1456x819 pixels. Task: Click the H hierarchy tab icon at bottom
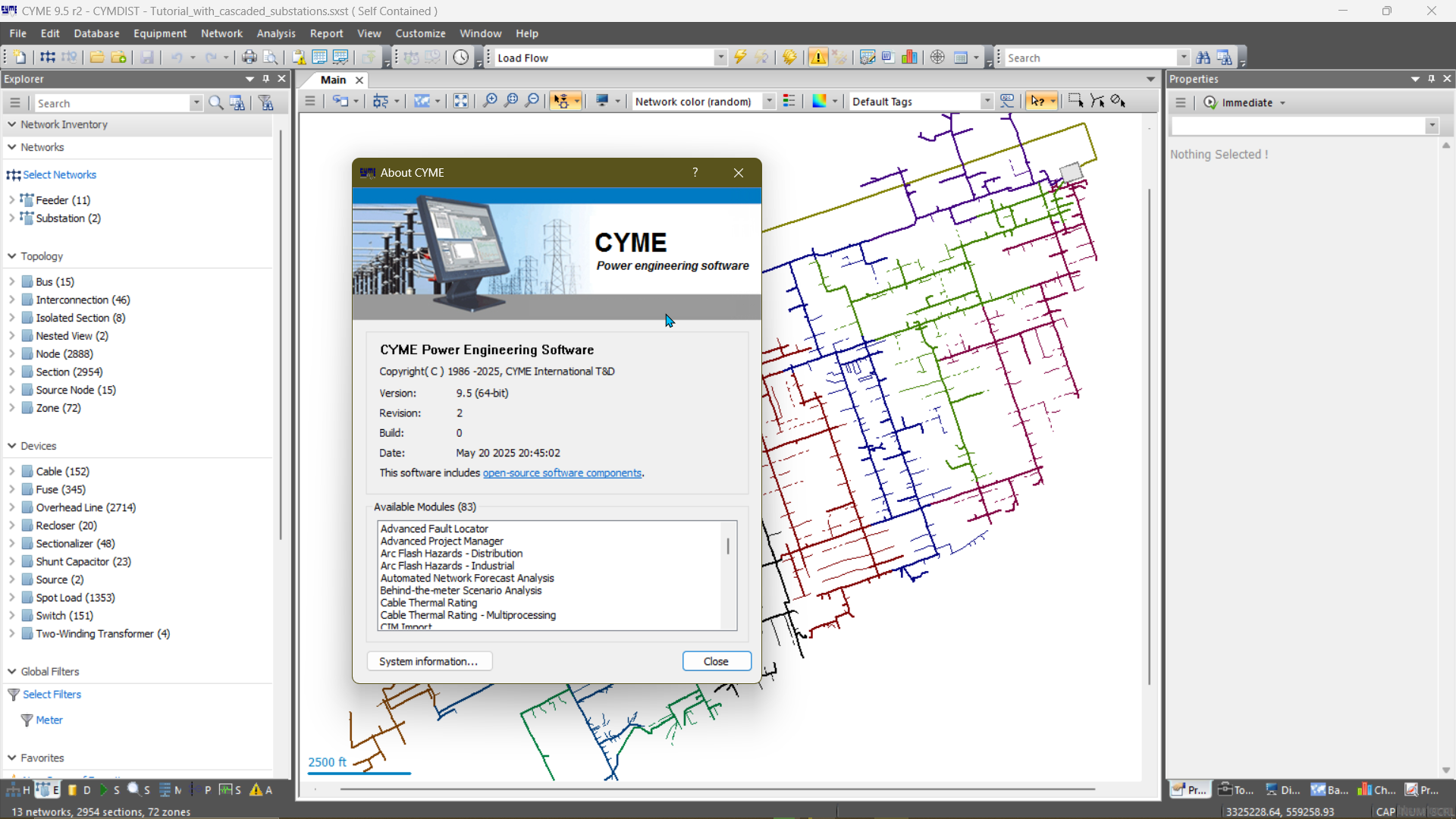coord(18,790)
